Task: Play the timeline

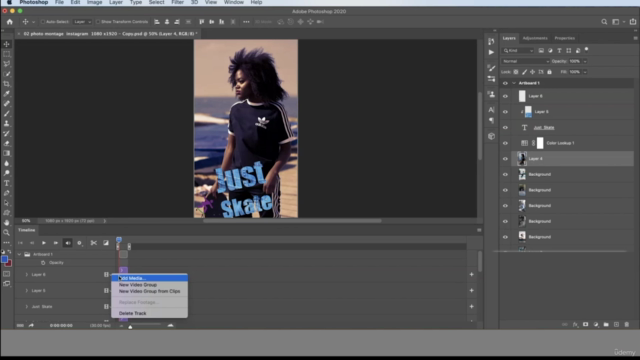Action: (44, 243)
